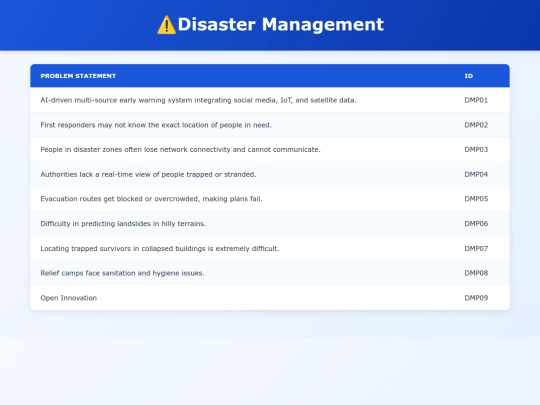Click the DMP07 ID cell

click(x=476, y=248)
